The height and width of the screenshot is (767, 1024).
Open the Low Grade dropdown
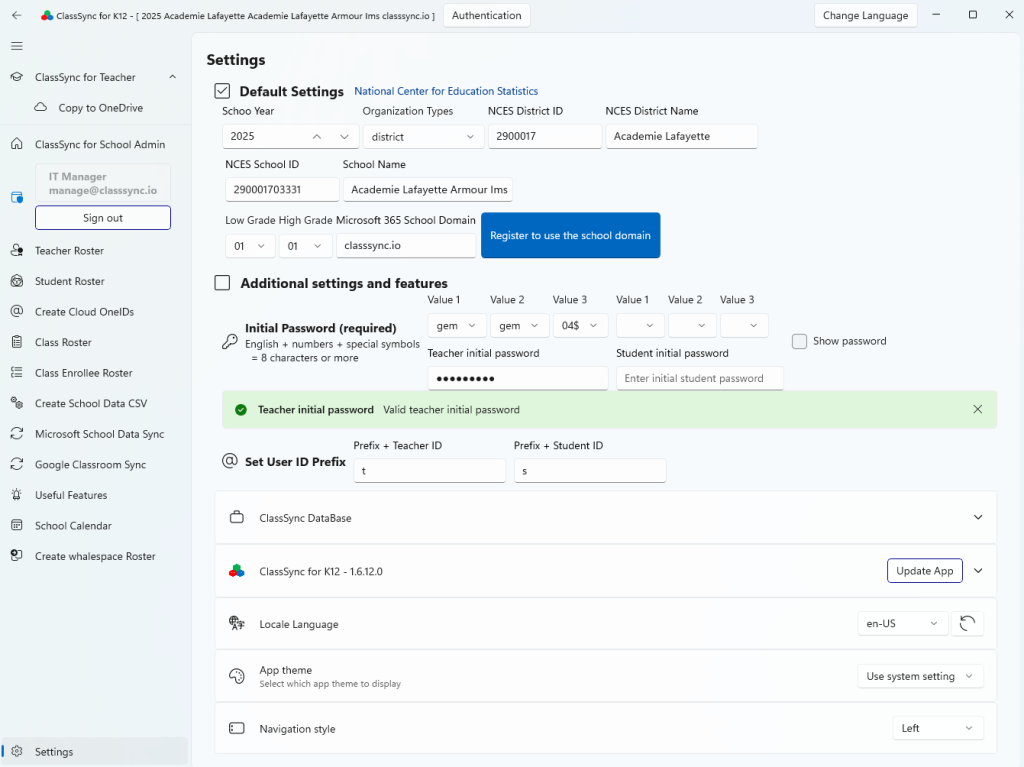pyautogui.click(x=250, y=246)
